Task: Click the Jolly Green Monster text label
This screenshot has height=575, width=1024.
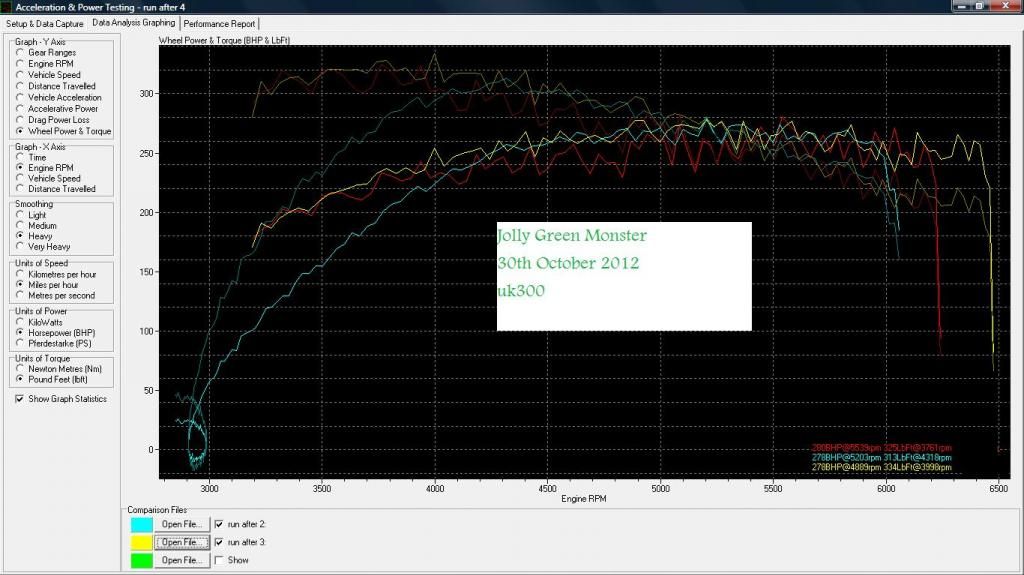Action: [572, 237]
